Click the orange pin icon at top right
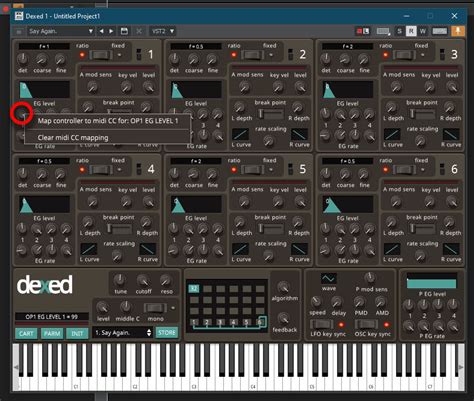This screenshot has height=401, width=474. tap(458, 31)
